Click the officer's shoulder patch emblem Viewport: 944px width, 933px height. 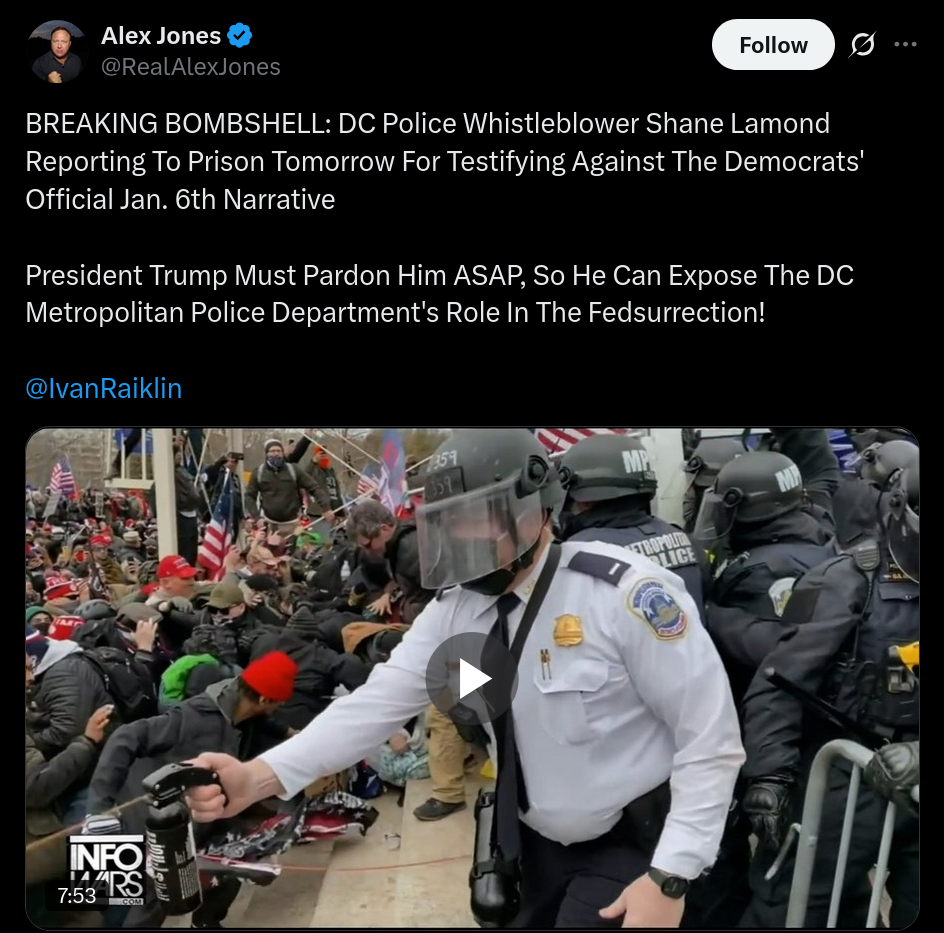657,609
